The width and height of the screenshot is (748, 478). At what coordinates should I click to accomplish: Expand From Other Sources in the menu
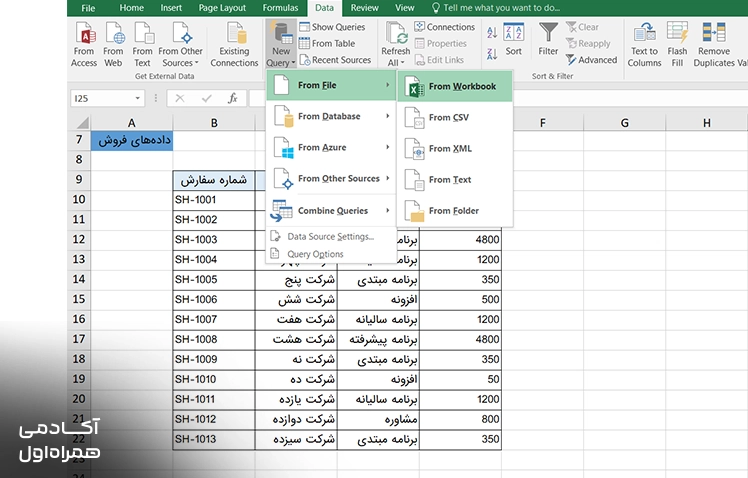(331, 178)
